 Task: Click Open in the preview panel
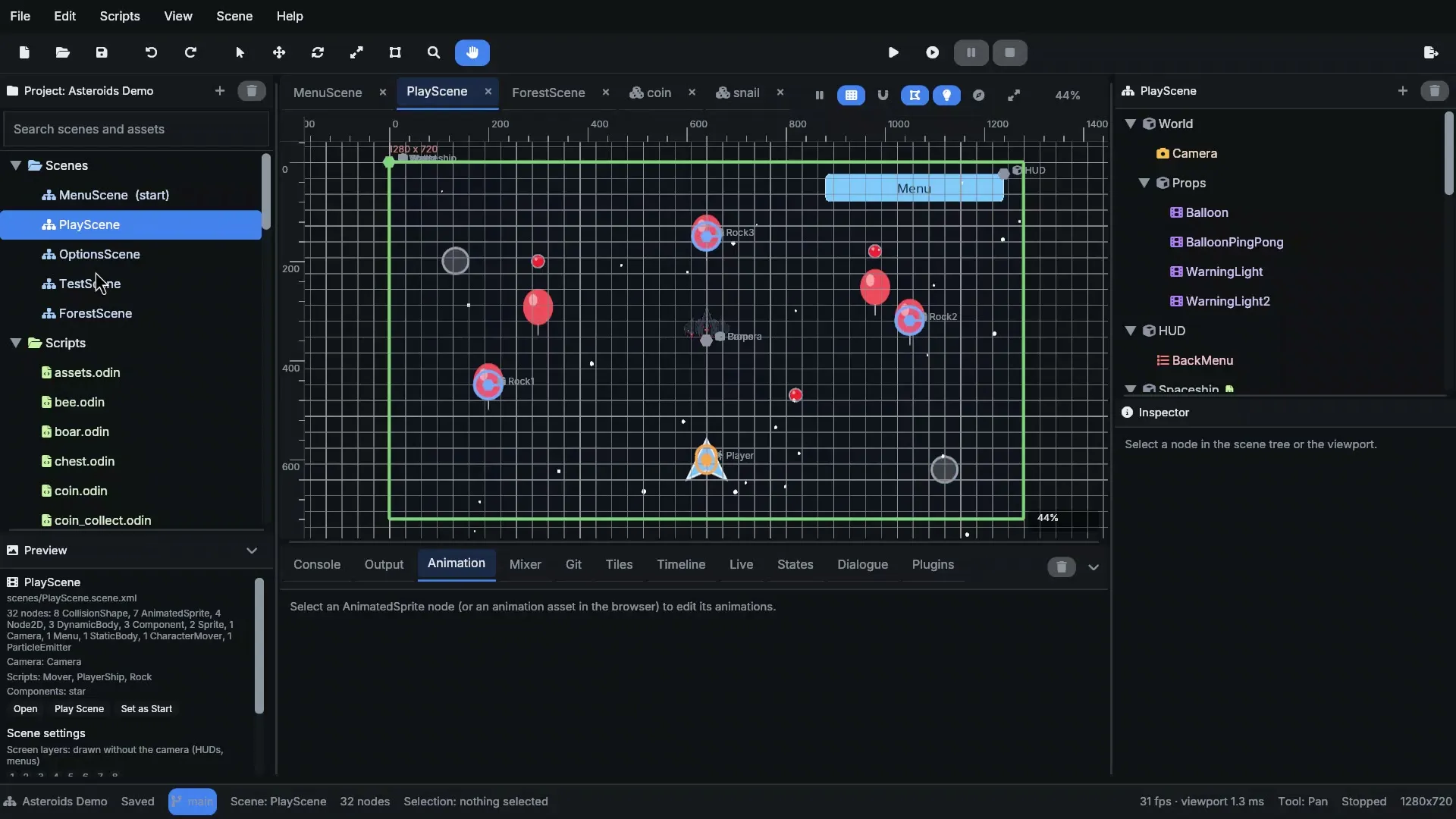coord(26,709)
